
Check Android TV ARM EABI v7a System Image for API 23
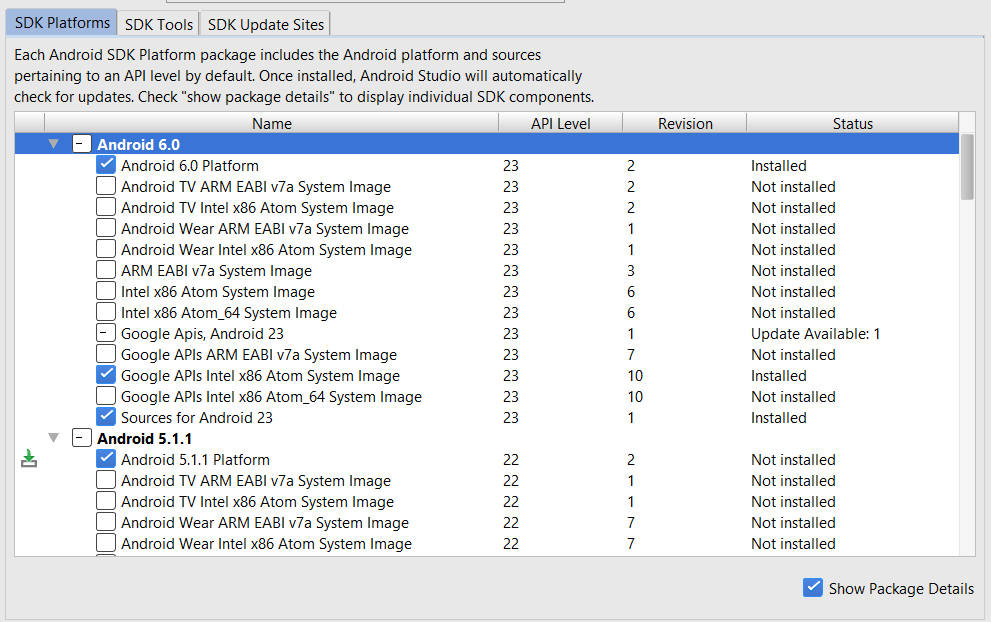point(106,186)
